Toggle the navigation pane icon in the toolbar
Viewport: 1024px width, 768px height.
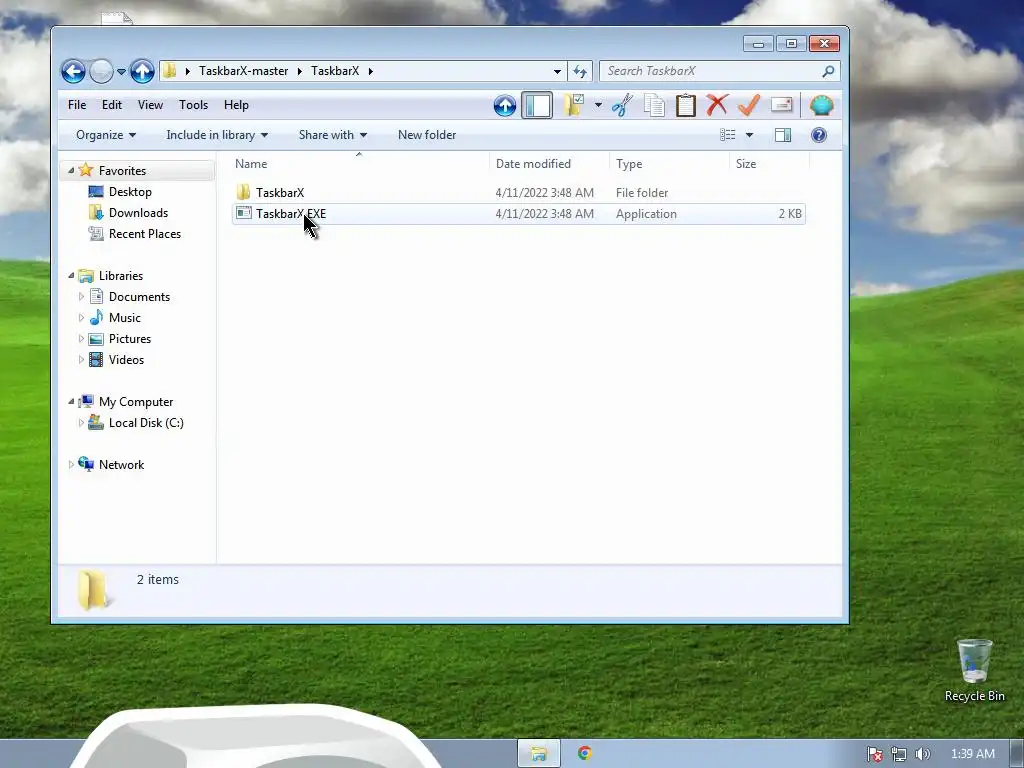(537, 105)
